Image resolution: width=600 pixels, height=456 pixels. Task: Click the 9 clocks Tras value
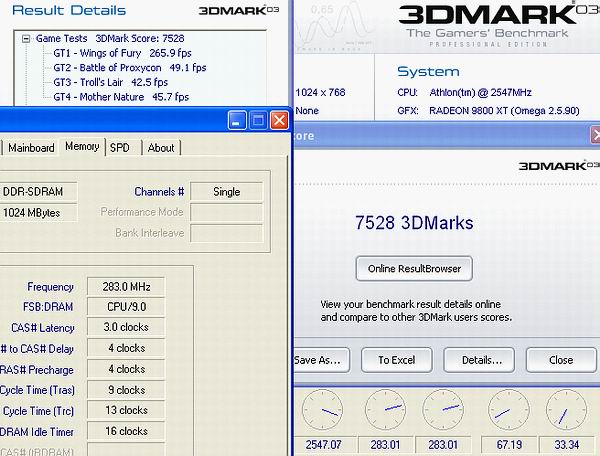(x=126, y=390)
